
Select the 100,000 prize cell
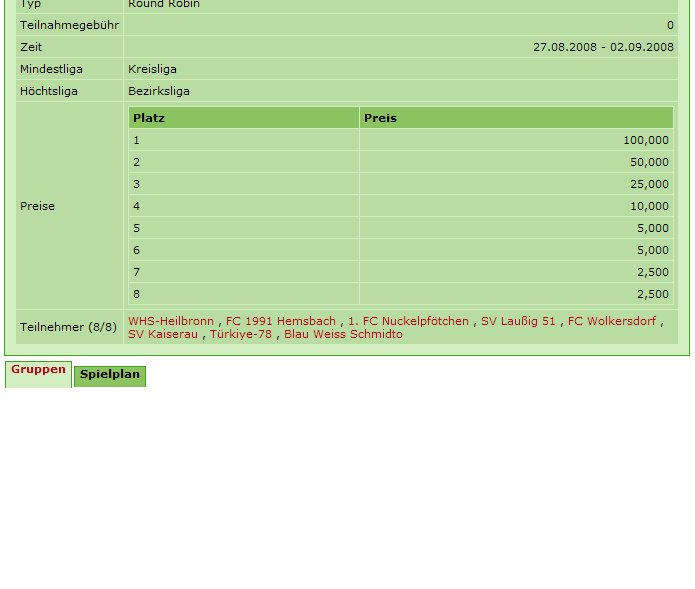tap(645, 140)
